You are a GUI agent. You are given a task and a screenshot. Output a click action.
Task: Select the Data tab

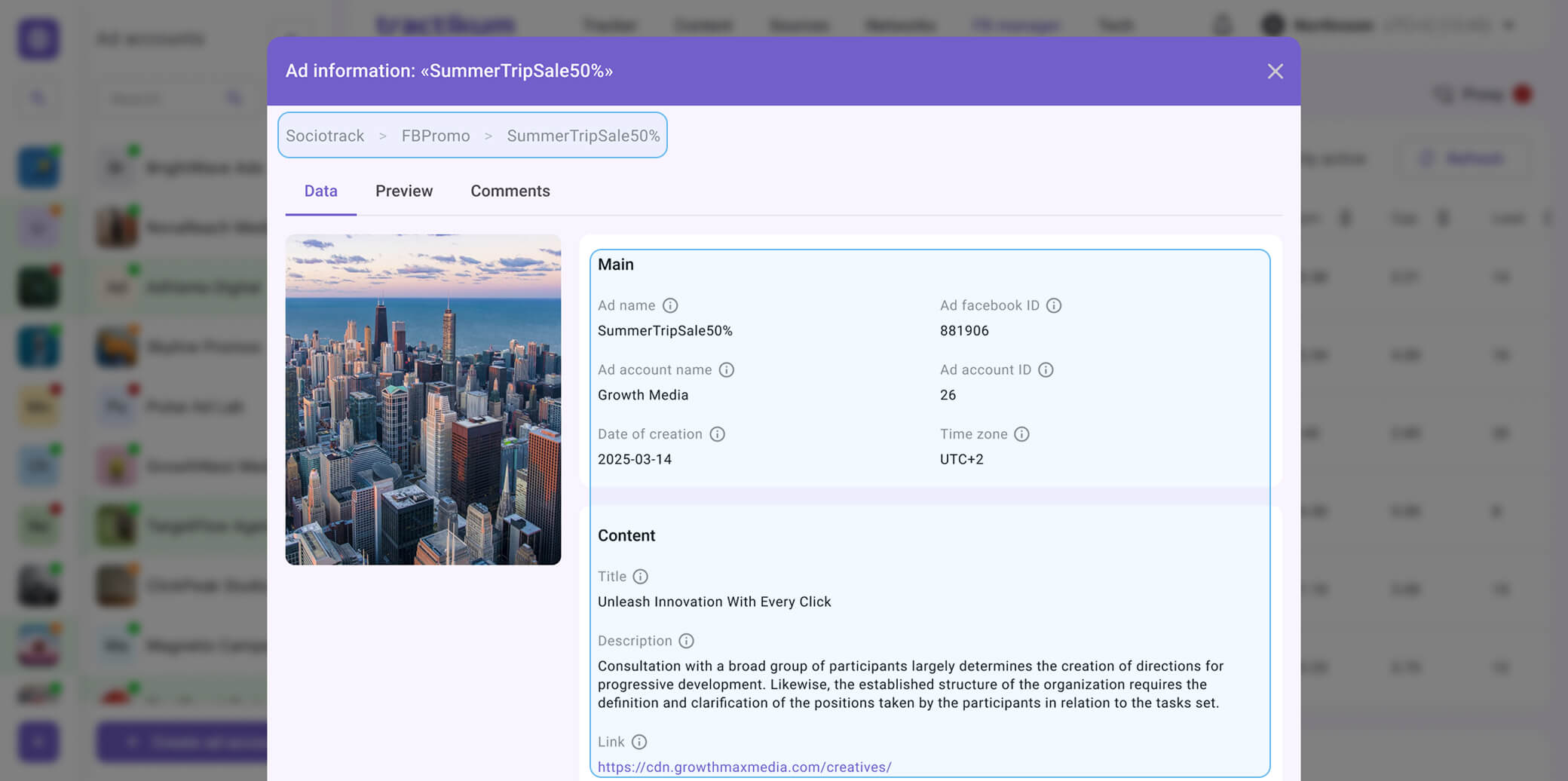tap(320, 191)
